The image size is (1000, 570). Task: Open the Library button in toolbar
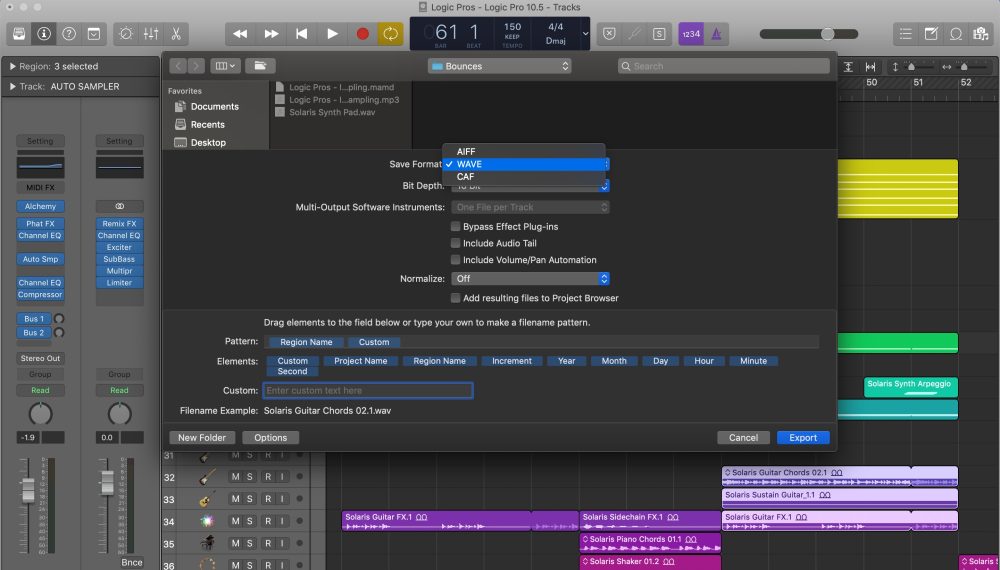(19, 33)
